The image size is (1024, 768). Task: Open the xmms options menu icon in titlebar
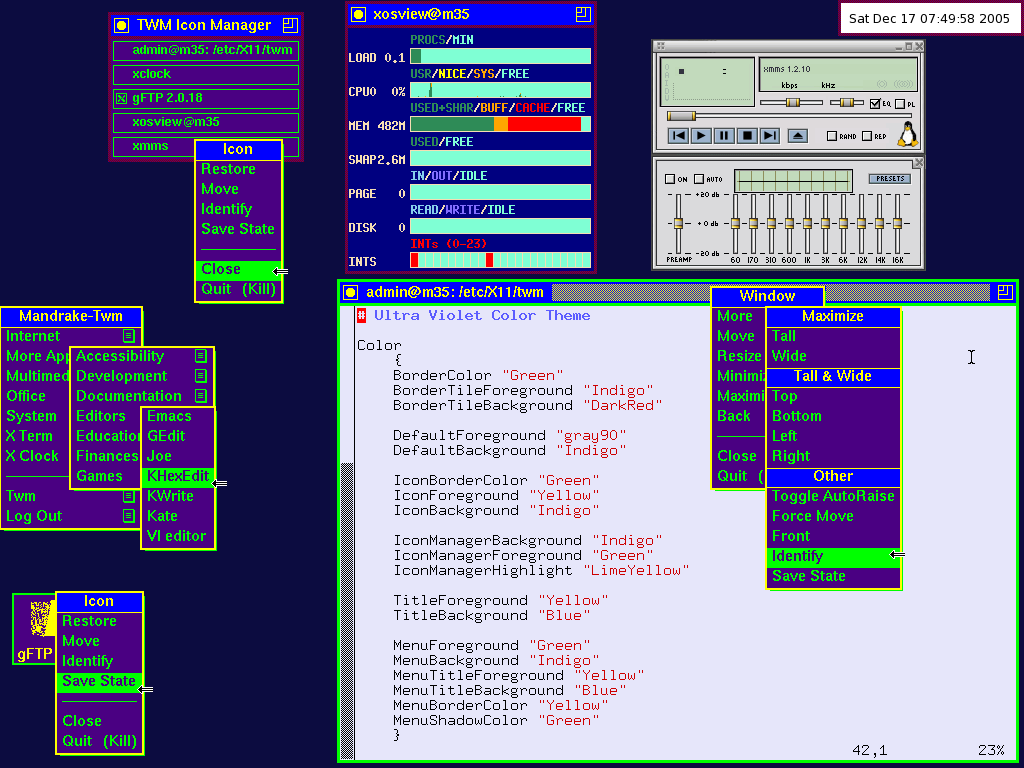661,46
